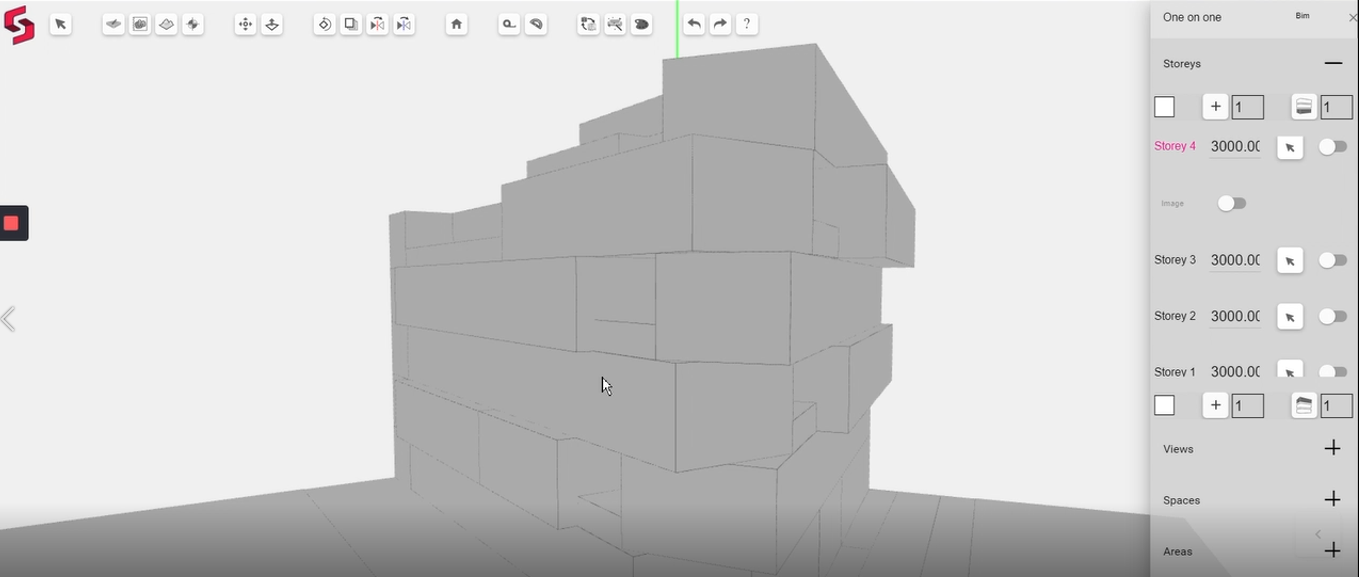The image size is (1359, 577).
Task: Select the Storey 3 label
Action: 1175,260
